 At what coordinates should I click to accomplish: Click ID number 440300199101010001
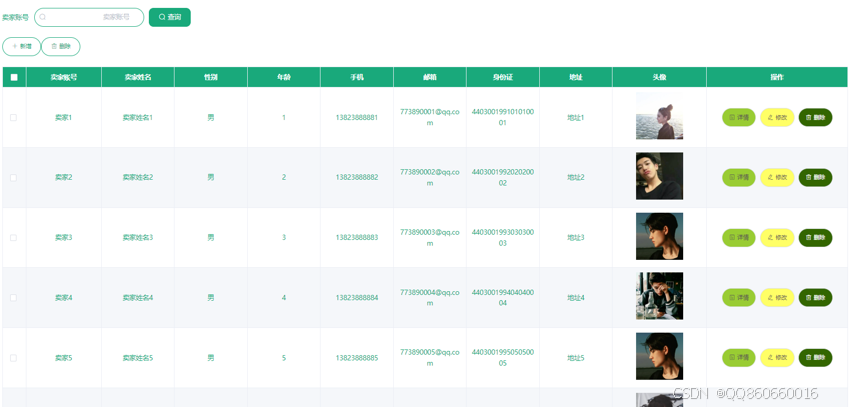pos(503,117)
